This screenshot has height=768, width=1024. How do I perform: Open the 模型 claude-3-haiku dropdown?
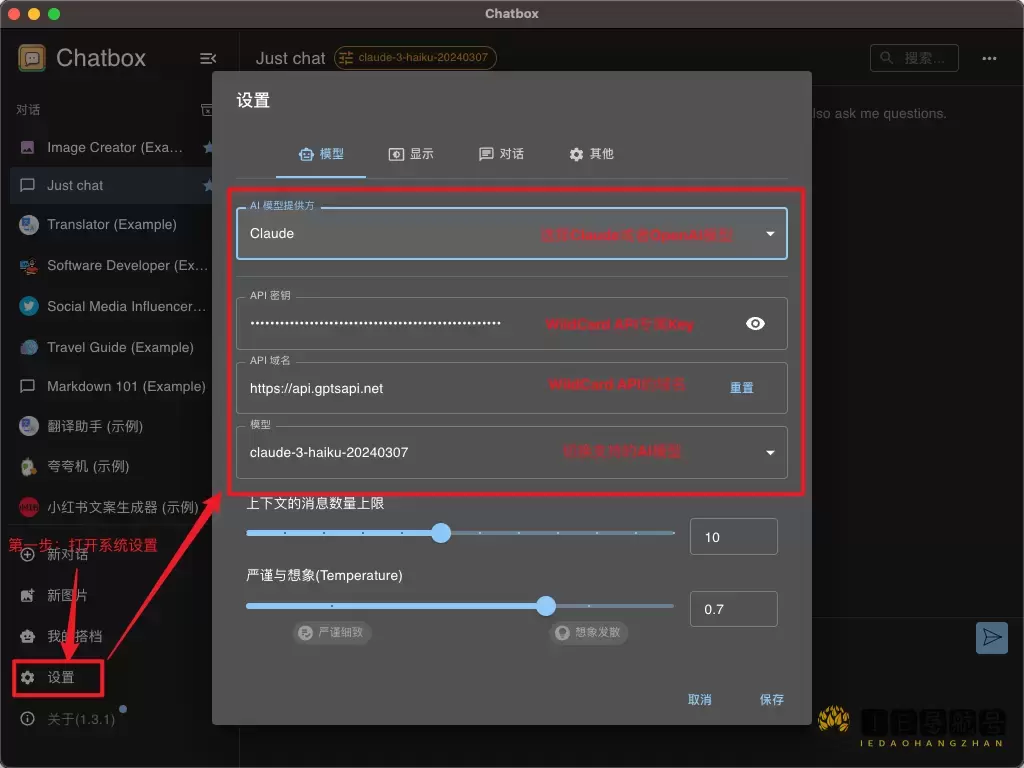[511, 453]
